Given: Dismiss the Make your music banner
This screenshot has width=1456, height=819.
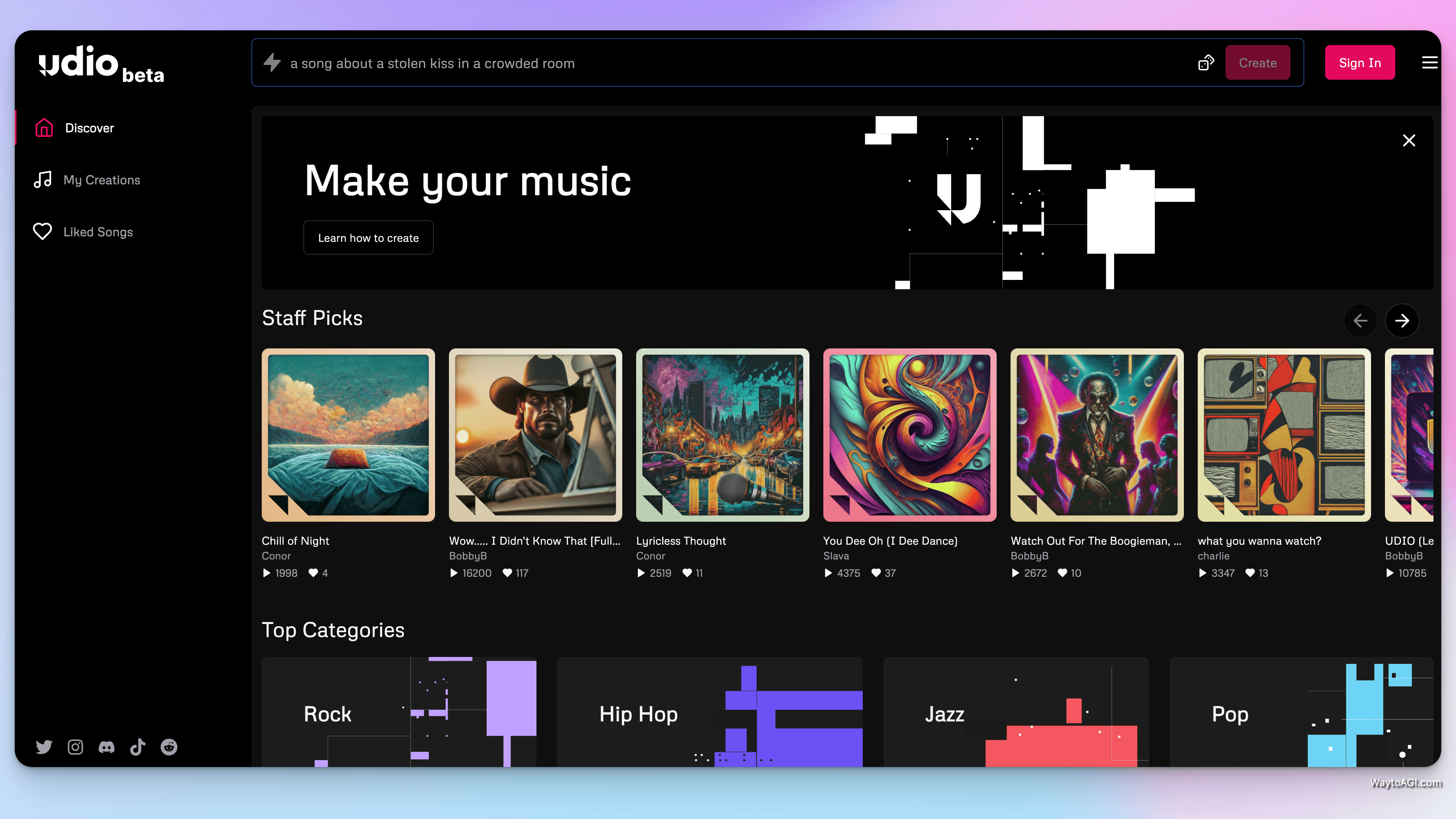Looking at the screenshot, I should (1408, 140).
